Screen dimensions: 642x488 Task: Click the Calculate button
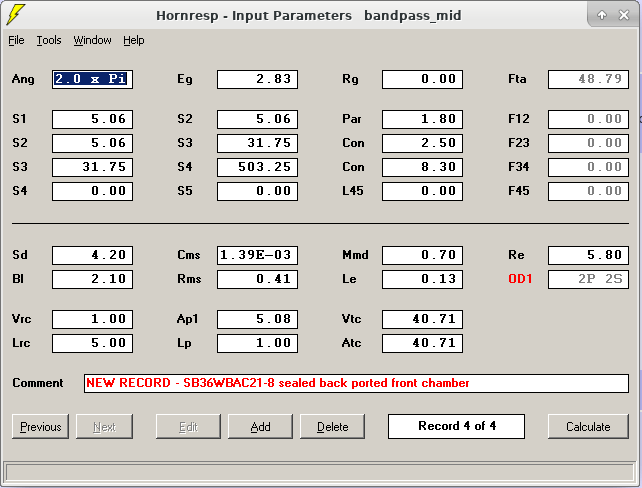coord(588,427)
